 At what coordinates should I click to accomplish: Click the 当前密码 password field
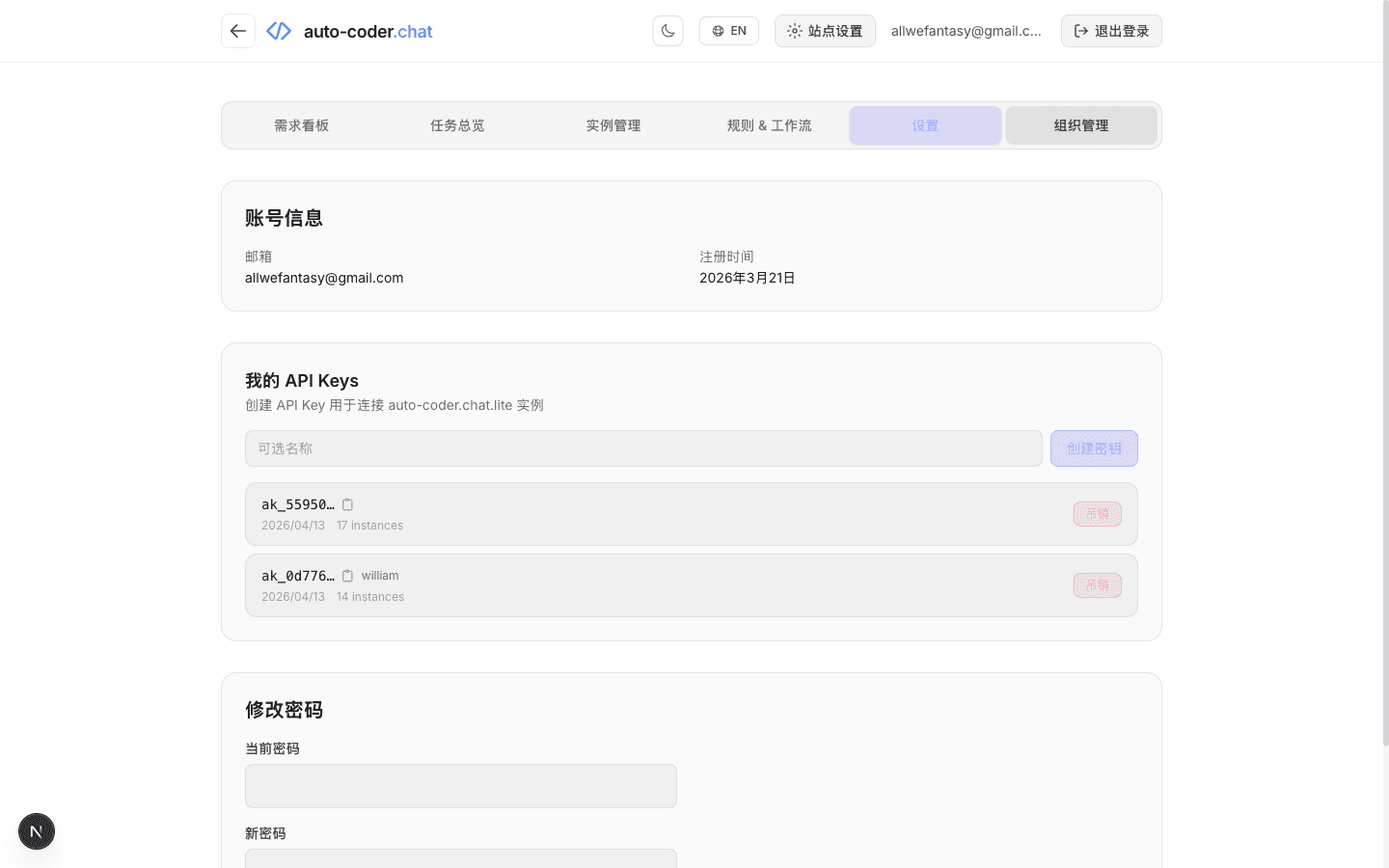point(461,786)
